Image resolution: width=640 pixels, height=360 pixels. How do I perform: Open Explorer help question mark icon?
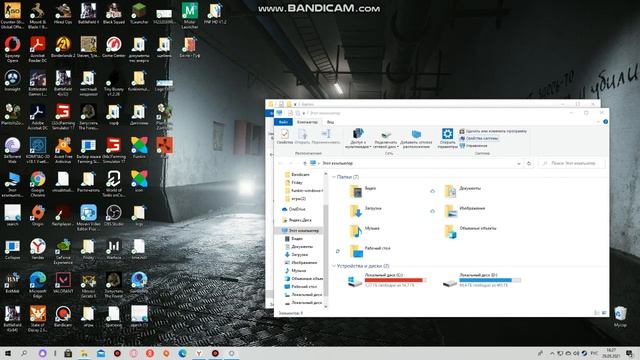click(605, 122)
